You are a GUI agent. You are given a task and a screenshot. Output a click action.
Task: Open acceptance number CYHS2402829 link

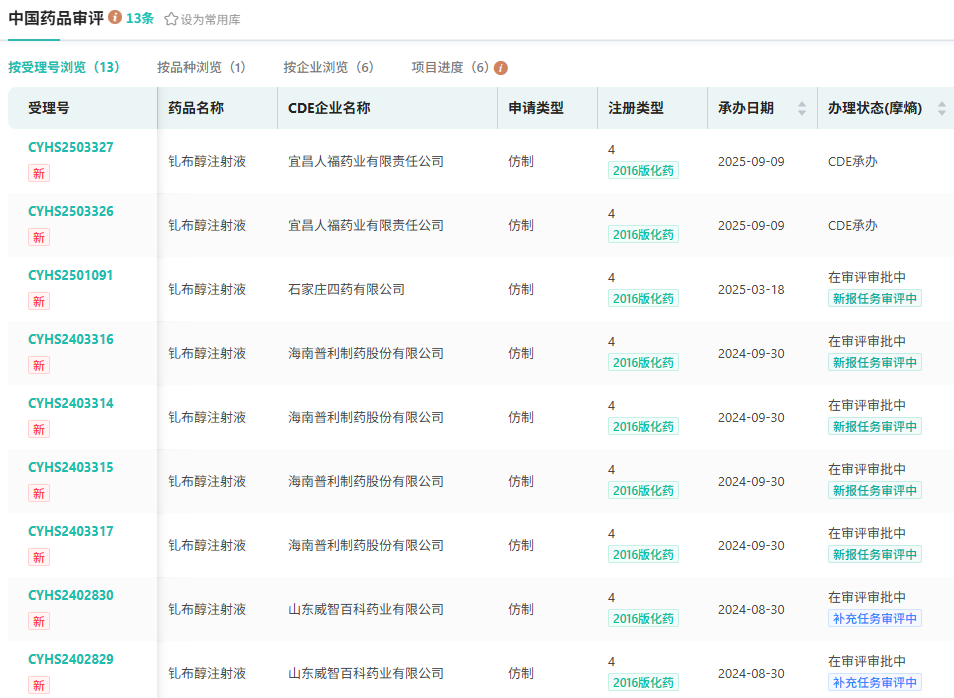(71, 659)
